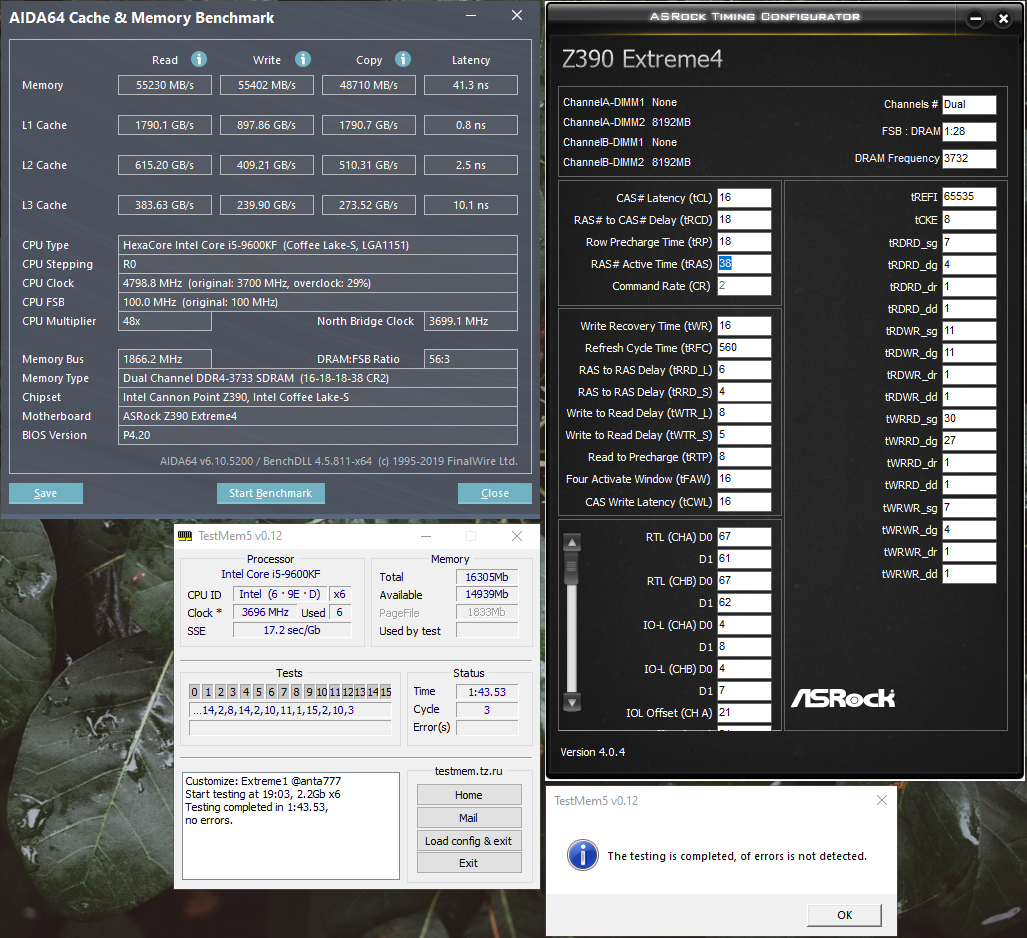Click the tRRD_L field
This screenshot has width=1027, height=938.
pyautogui.click(x=744, y=369)
